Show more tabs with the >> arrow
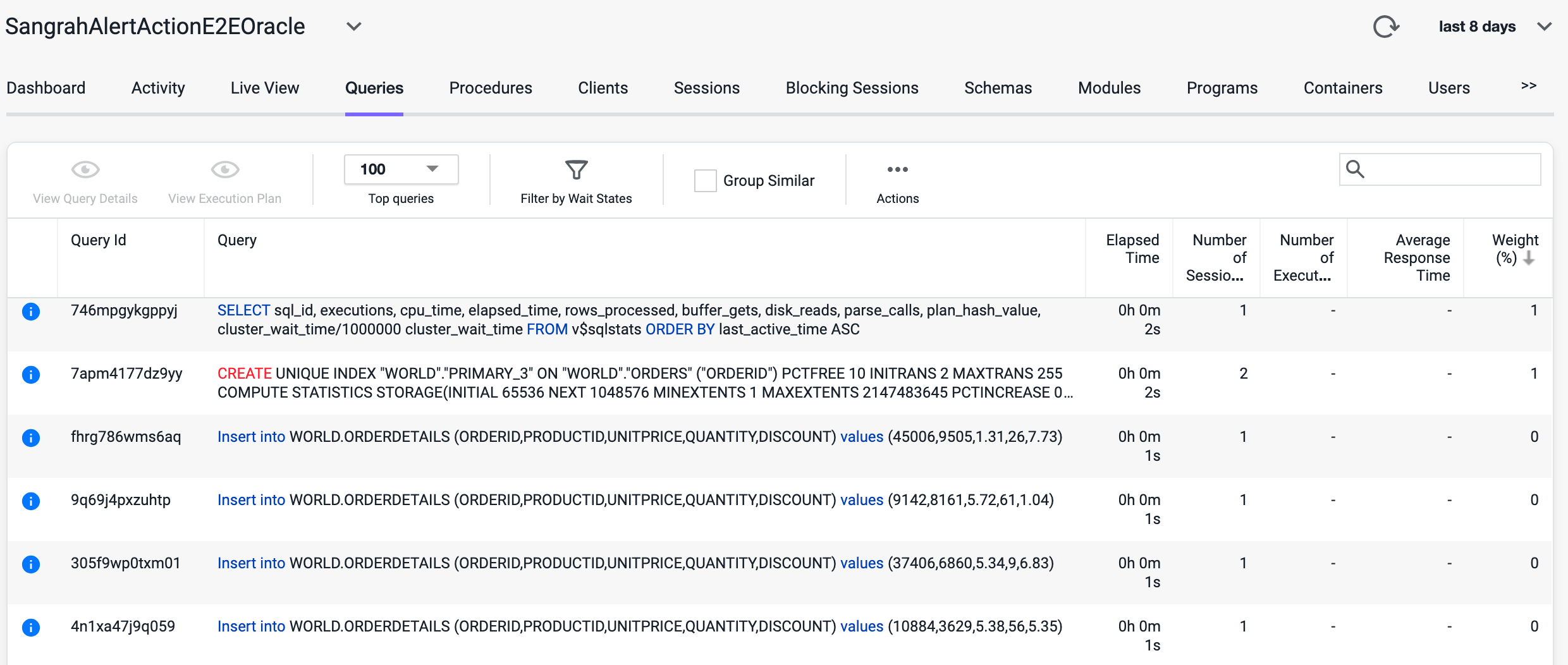The width and height of the screenshot is (1568, 665). click(1529, 86)
